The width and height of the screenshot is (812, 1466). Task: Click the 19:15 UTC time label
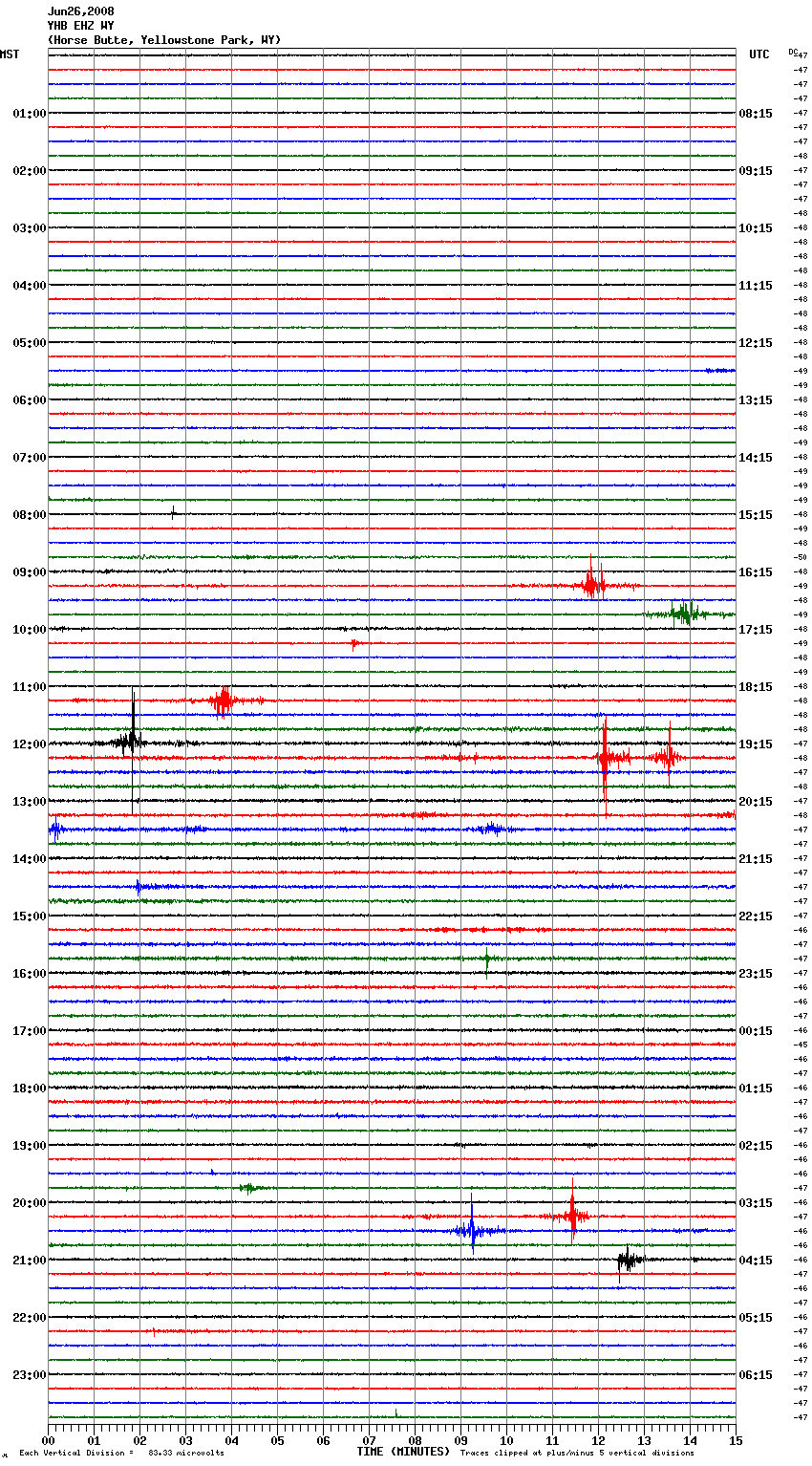(756, 744)
